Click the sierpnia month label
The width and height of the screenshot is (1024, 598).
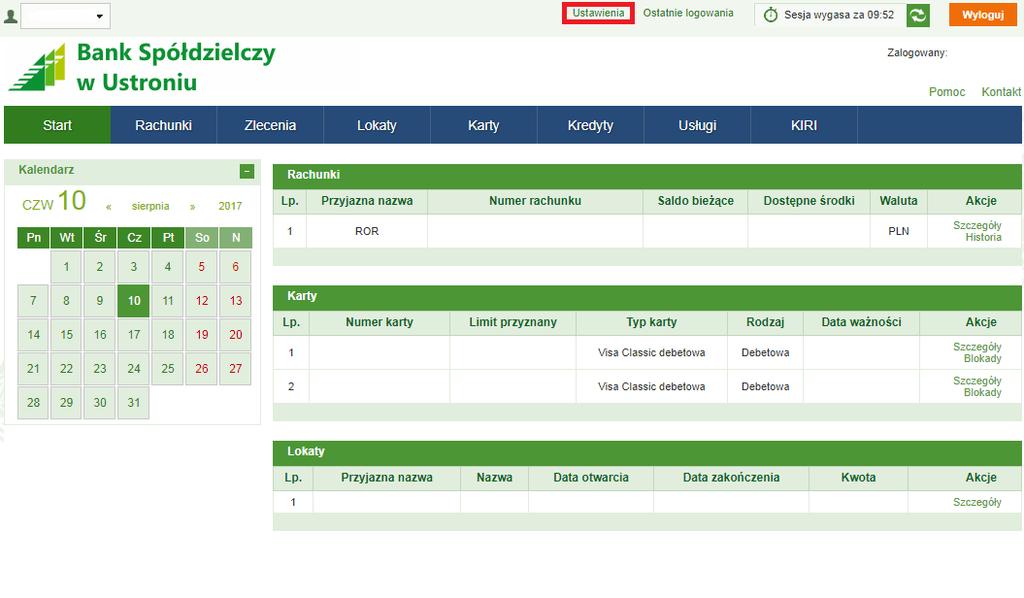click(150, 206)
